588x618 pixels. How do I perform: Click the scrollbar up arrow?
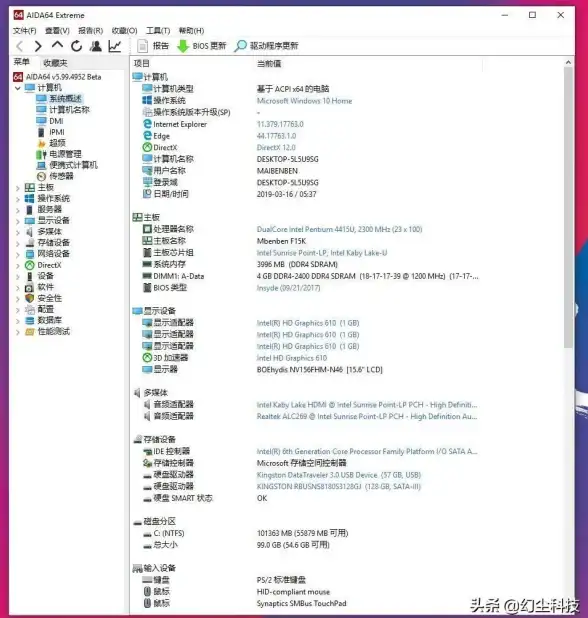point(568,62)
